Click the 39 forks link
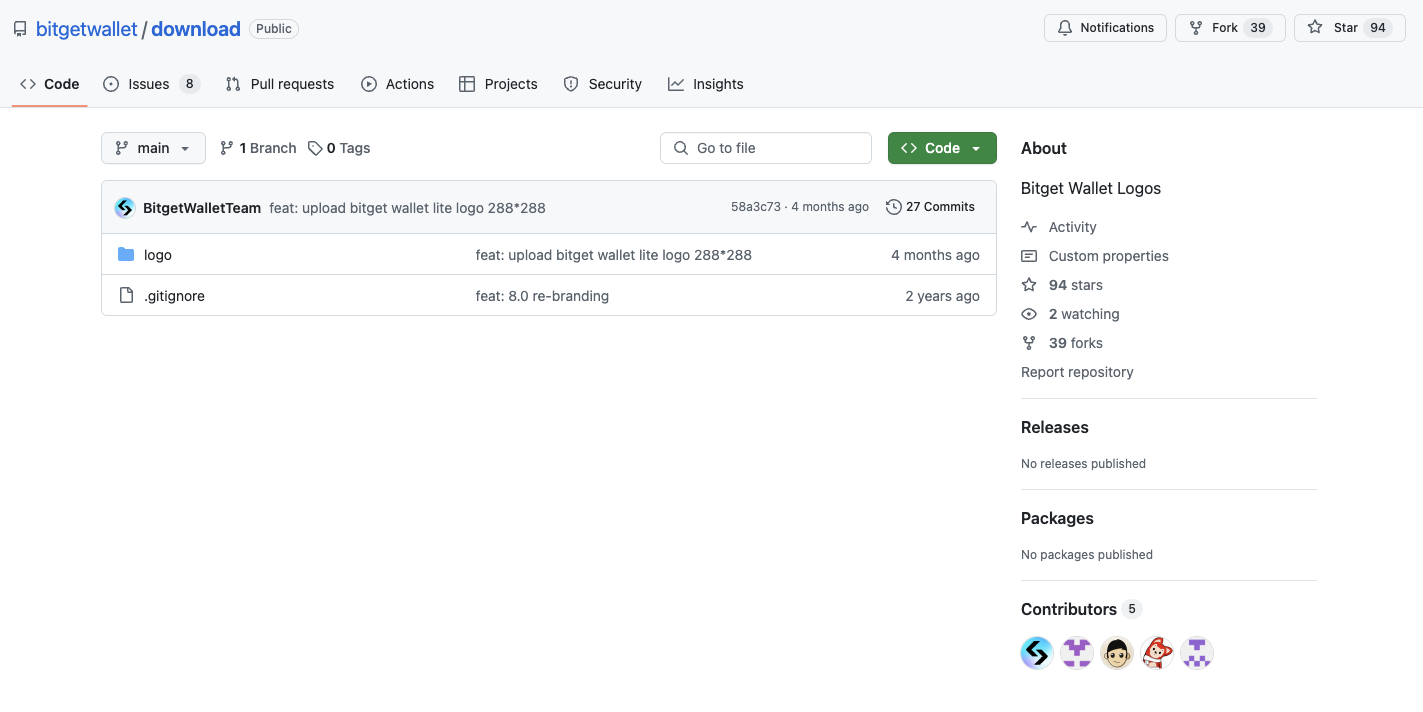 point(1062,343)
